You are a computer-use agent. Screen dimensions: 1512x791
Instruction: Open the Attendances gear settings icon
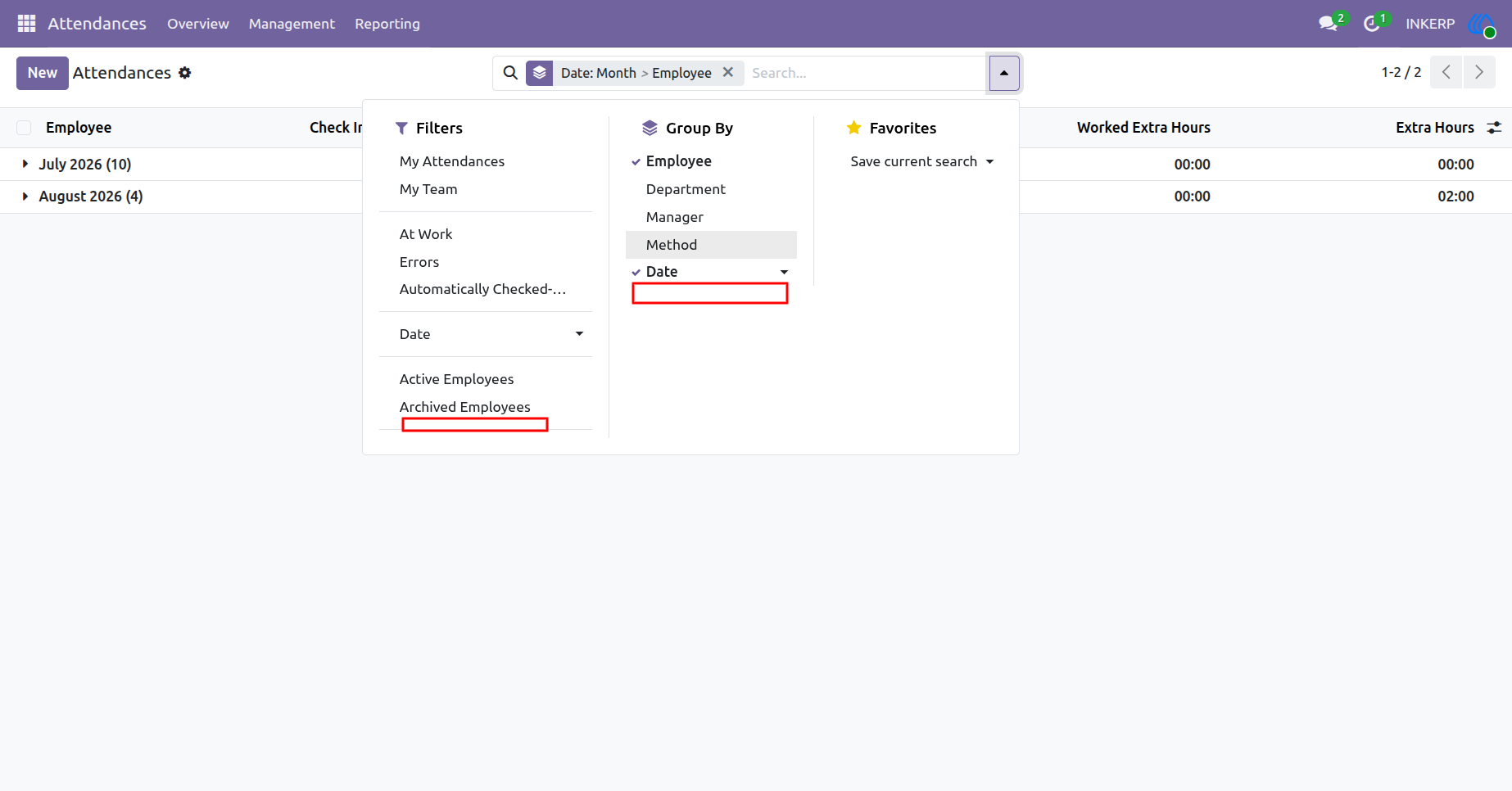185,73
